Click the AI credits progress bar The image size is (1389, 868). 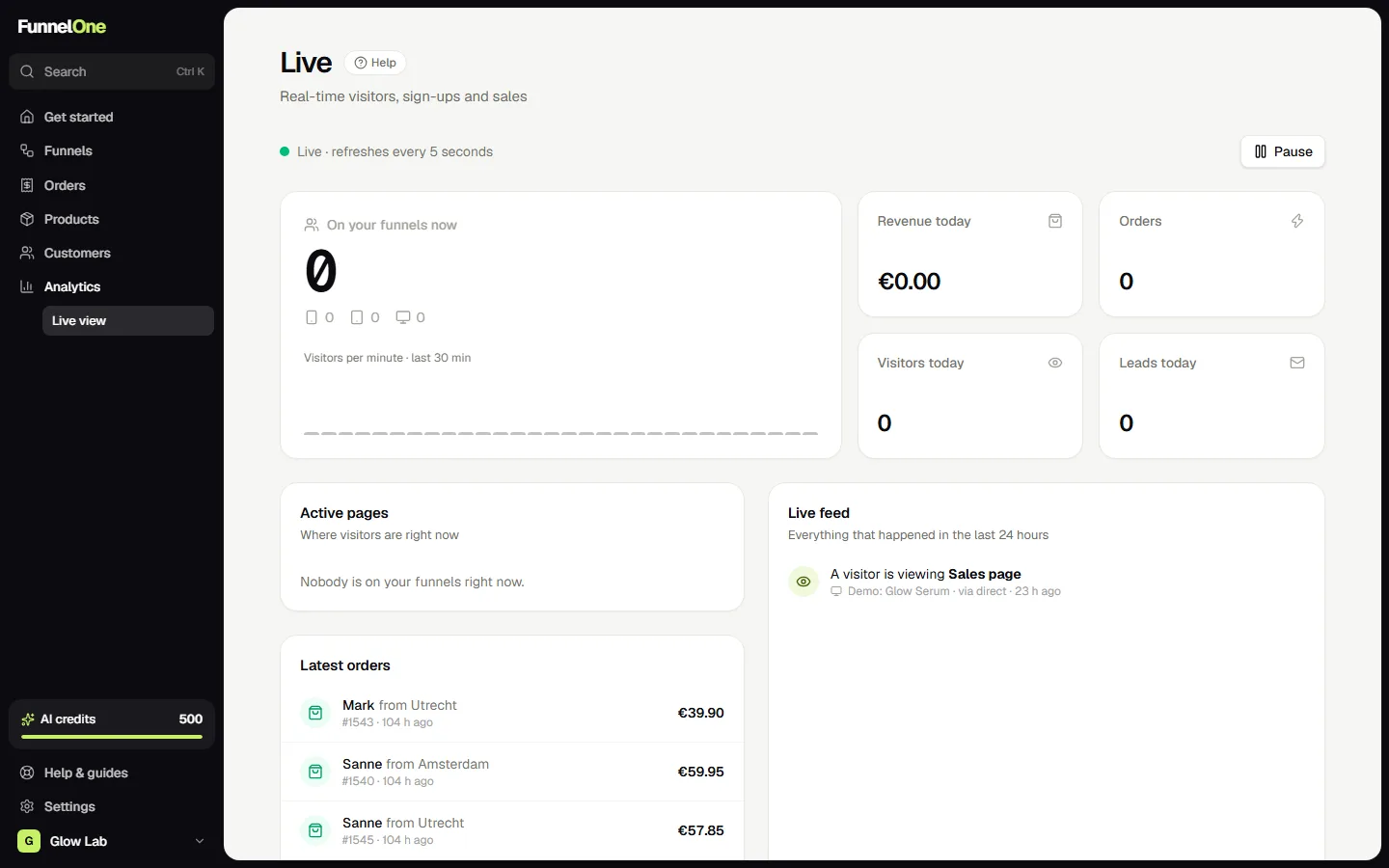click(x=112, y=737)
